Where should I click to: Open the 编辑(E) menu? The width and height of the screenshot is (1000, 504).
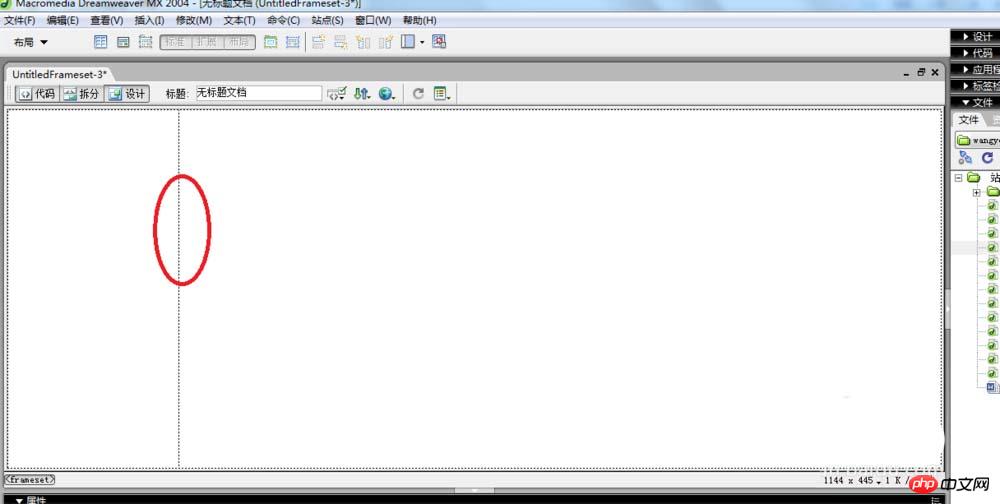62,20
